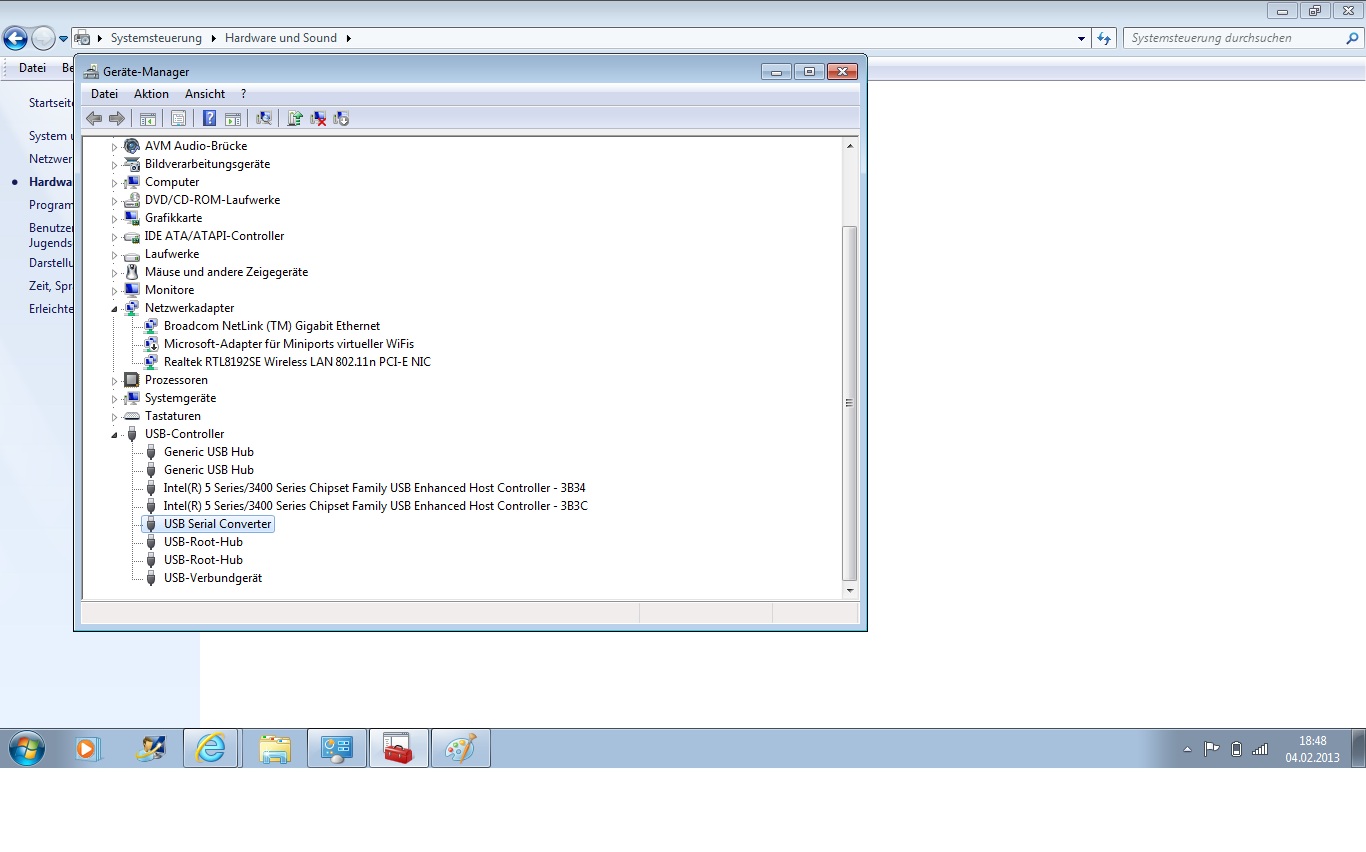Open the address bar history dropdown
The width and height of the screenshot is (1366, 852).
1082,38
